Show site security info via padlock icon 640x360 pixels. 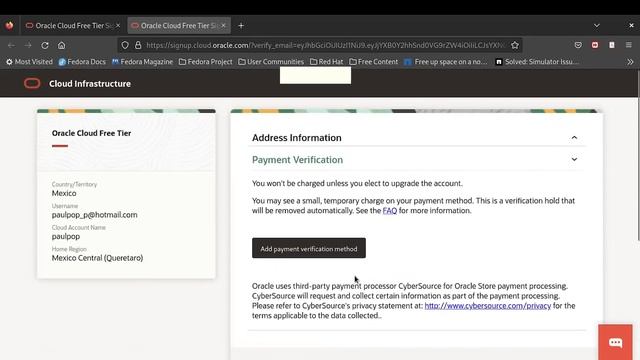tap(138, 45)
